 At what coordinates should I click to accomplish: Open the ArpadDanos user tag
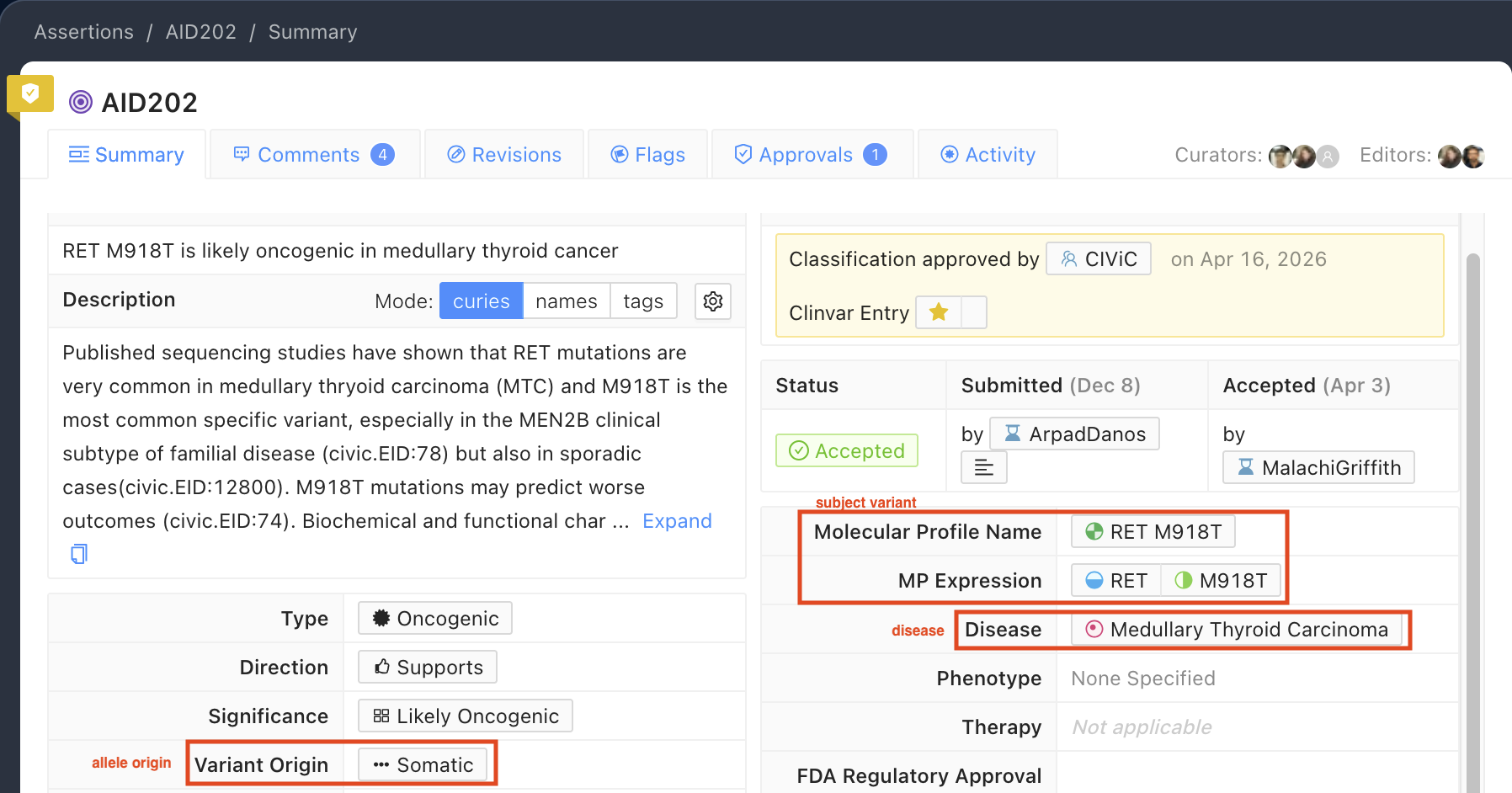coord(1074,434)
